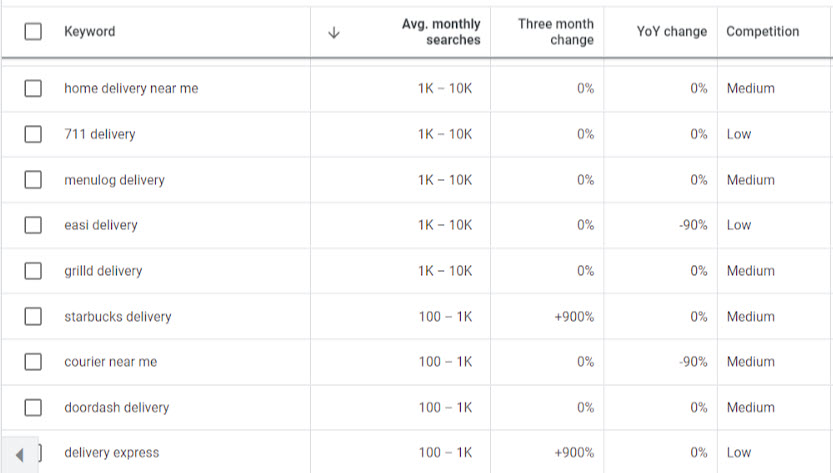This screenshot has width=833, height=473.
Task: Tick the 'starbucks delivery' checkbox
Action: pos(33,317)
